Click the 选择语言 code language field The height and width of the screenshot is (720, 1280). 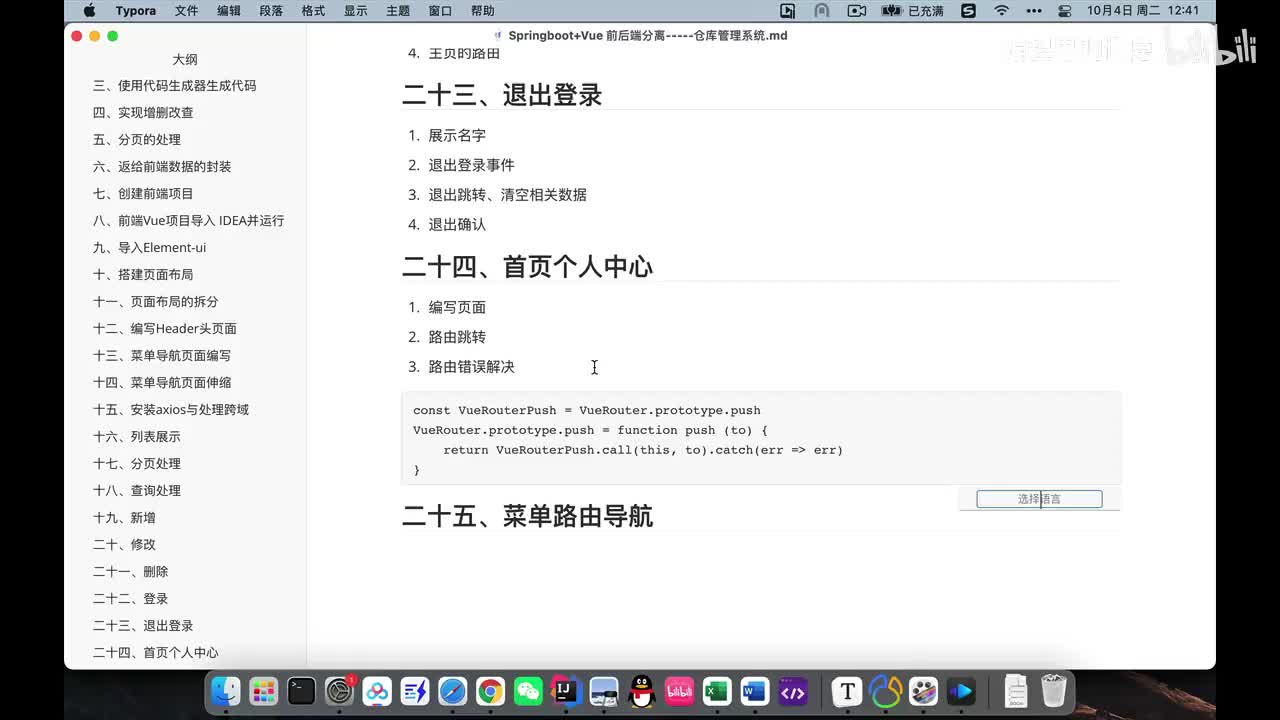tap(1039, 499)
